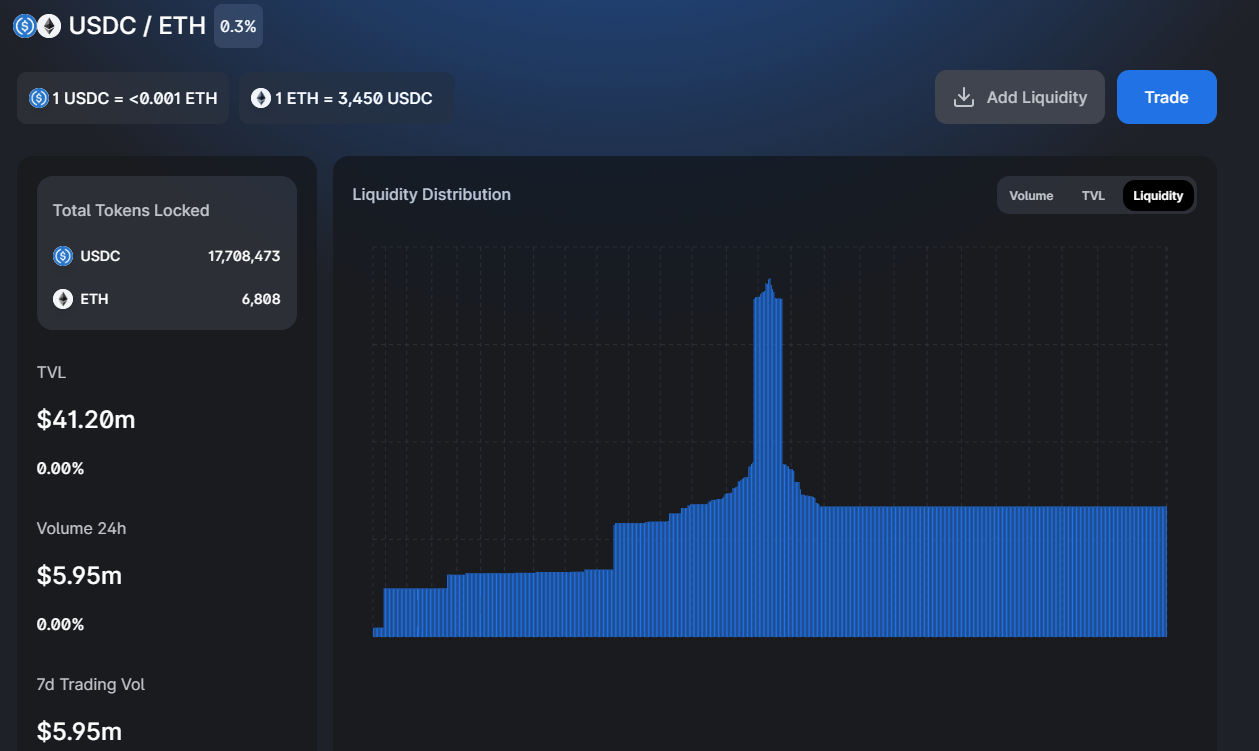
Task: Click the USDC icon in the price chip
Action: [x=39, y=98]
